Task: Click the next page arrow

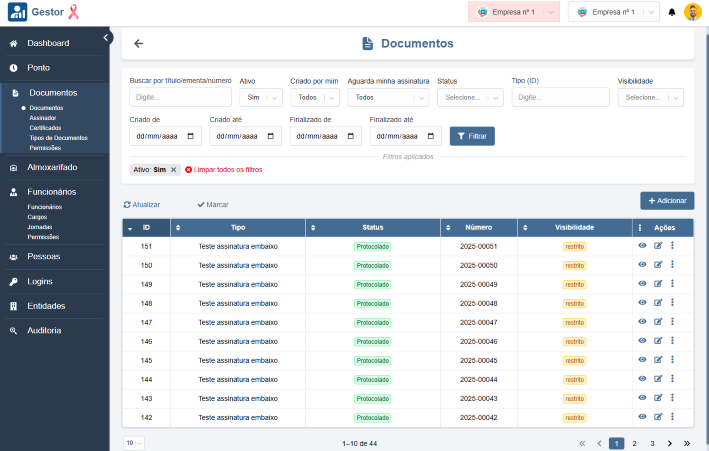Action: (x=670, y=443)
